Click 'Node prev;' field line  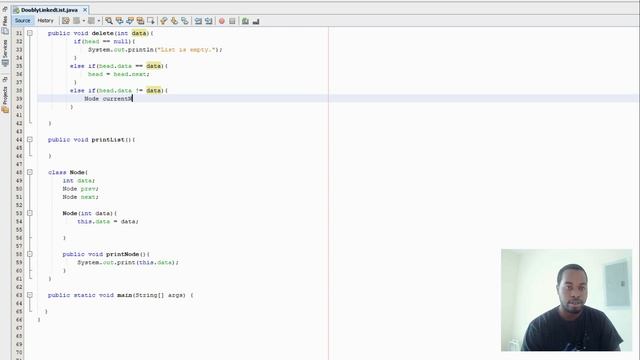click(x=80, y=189)
